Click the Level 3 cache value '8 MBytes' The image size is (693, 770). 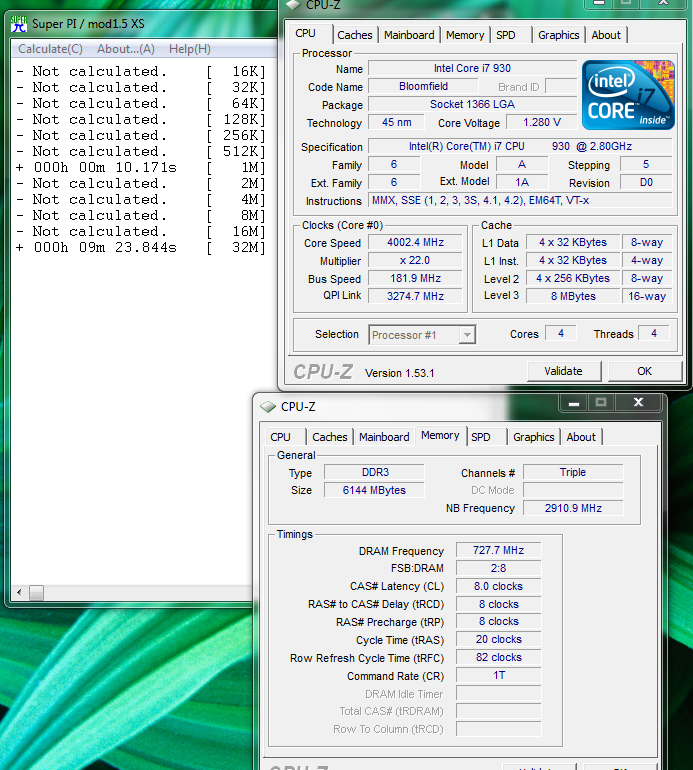(573, 296)
